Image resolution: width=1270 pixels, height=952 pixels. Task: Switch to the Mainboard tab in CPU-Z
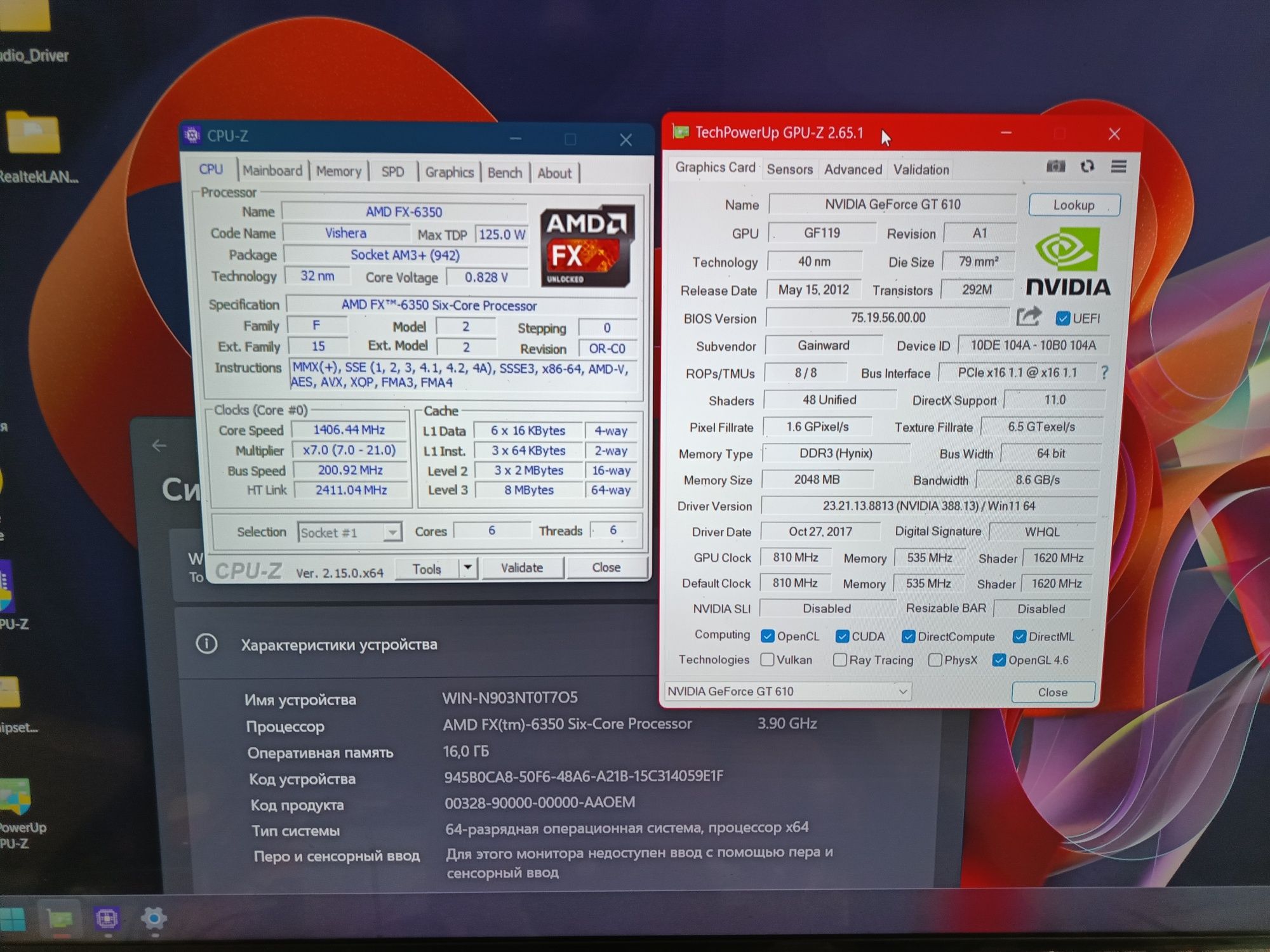(272, 171)
